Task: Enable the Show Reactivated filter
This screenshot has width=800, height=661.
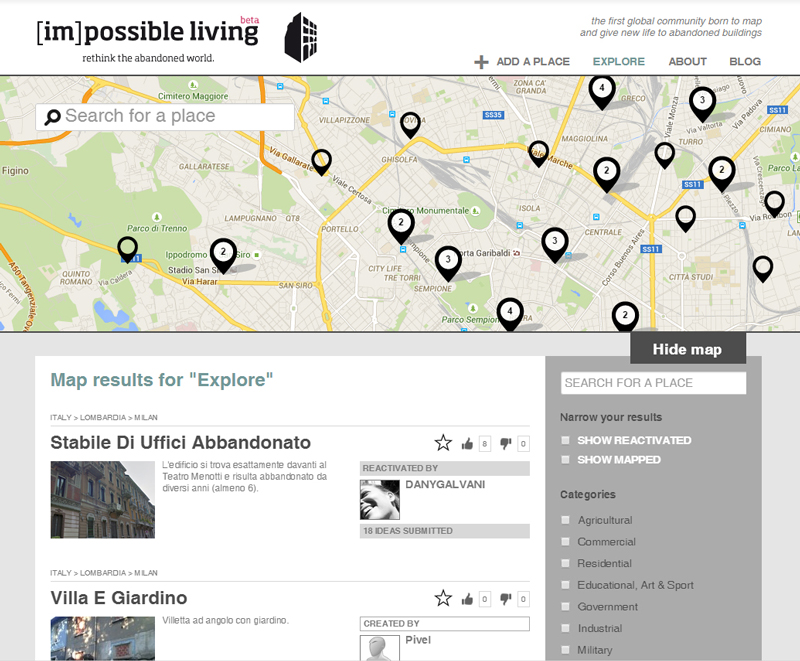Action: [565, 440]
